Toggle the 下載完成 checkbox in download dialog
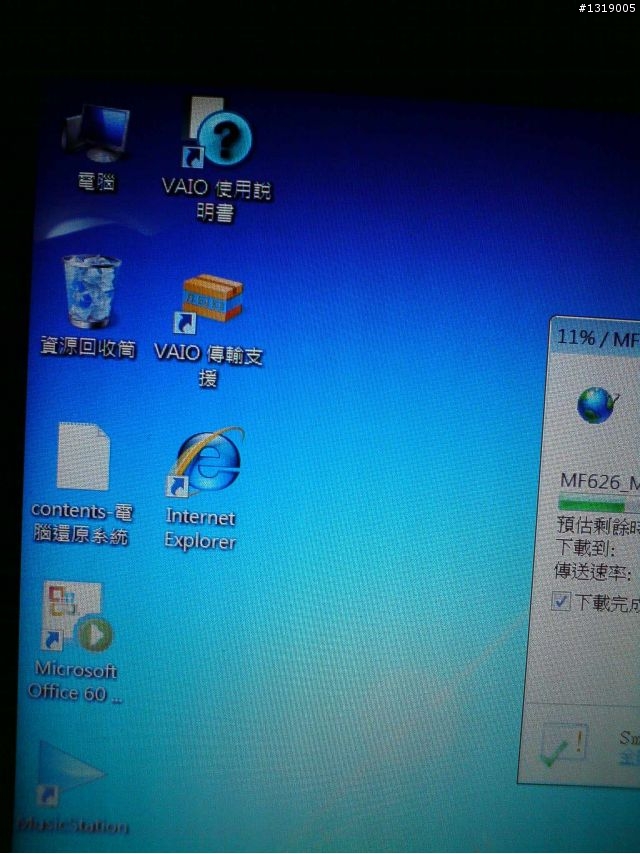 click(x=561, y=601)
